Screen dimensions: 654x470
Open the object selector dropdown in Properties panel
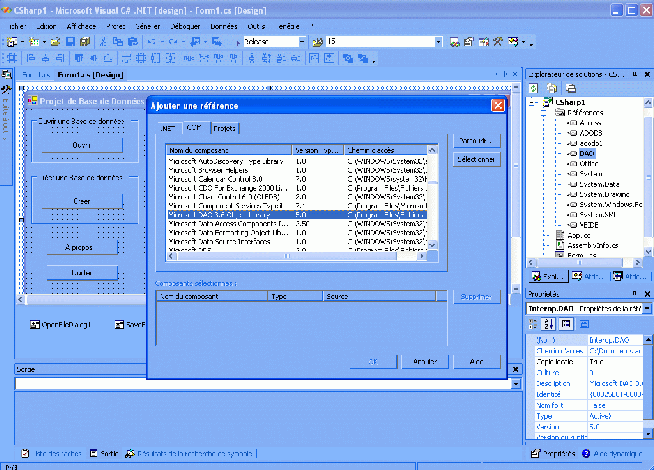(x=647, y=308)
